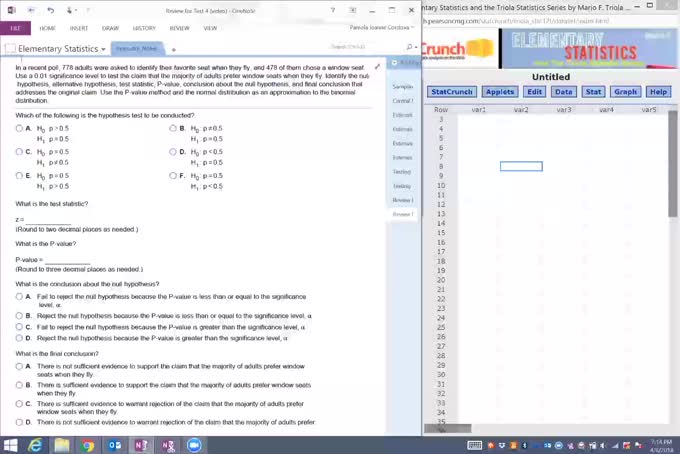Expand the Elementary Statistics notebook dropdown
The width and height of the screenshot is (680, 454).
(104, 49)
